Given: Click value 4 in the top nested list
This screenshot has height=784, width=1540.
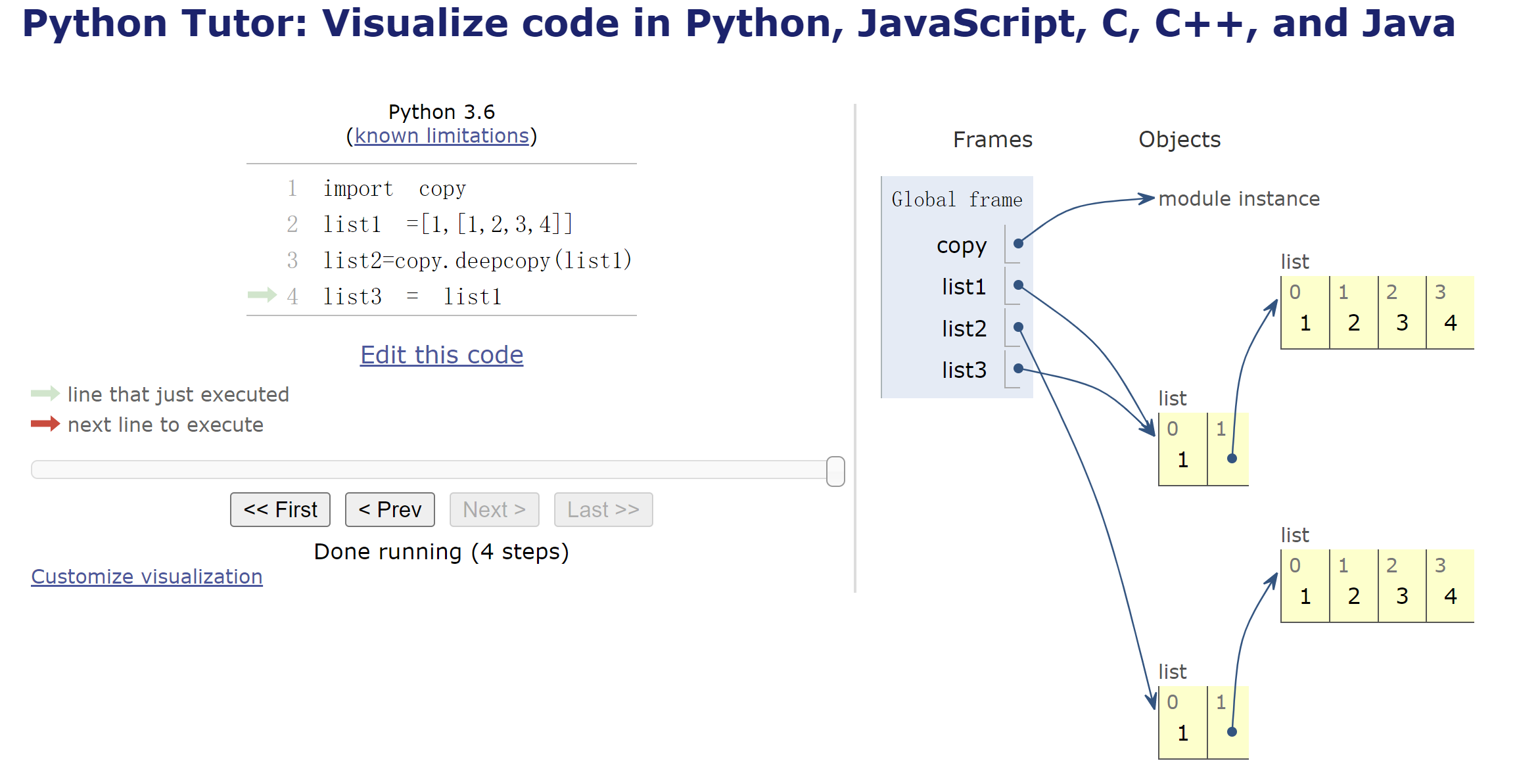Looking at the screenshot, I should 1450,323.
